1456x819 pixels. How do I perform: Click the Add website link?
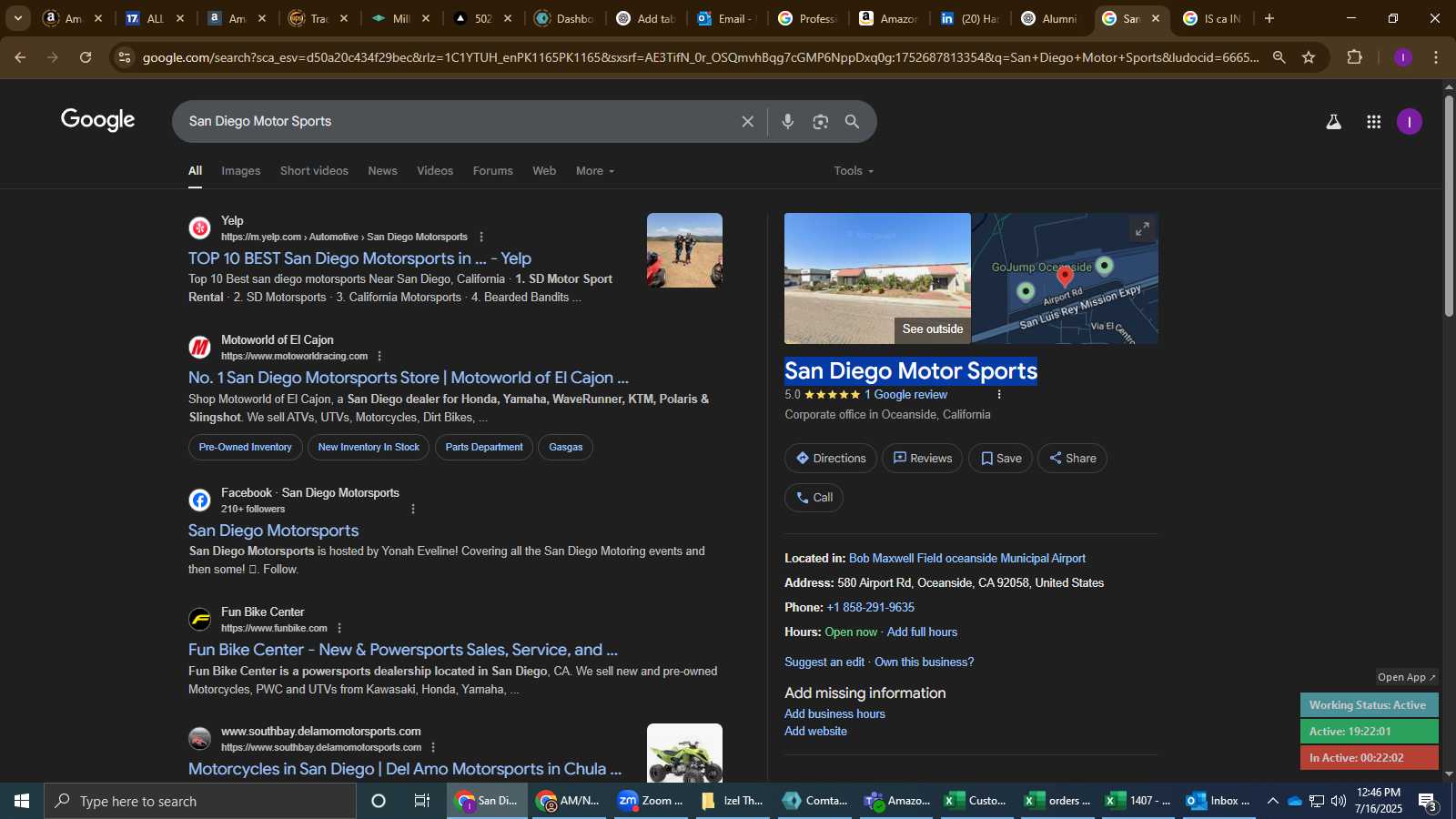click(815, 732)
